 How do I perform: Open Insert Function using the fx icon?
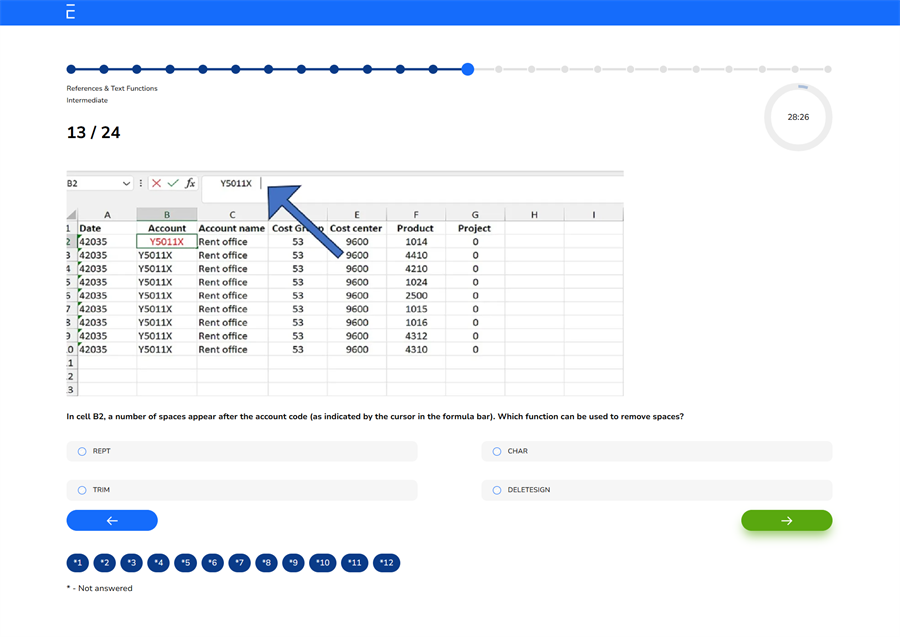pyautogui.click(x=189, y=183)
